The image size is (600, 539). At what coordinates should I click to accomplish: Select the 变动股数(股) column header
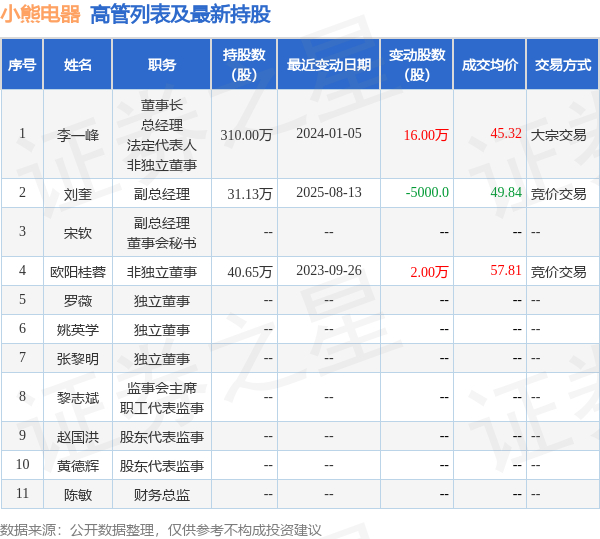click(x=417, y=65)
